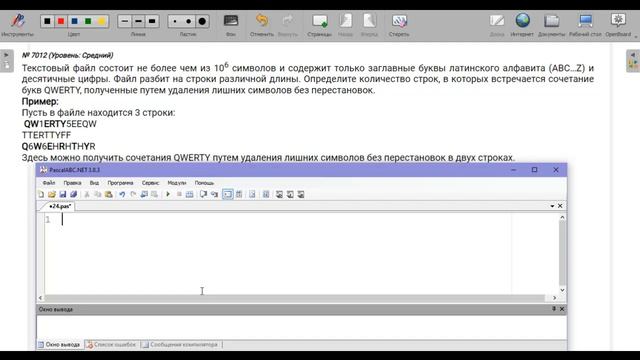Select the thick line width
The width and height of the screenshot is (640, 360).
pyautogui.click(x=152, y=21)
